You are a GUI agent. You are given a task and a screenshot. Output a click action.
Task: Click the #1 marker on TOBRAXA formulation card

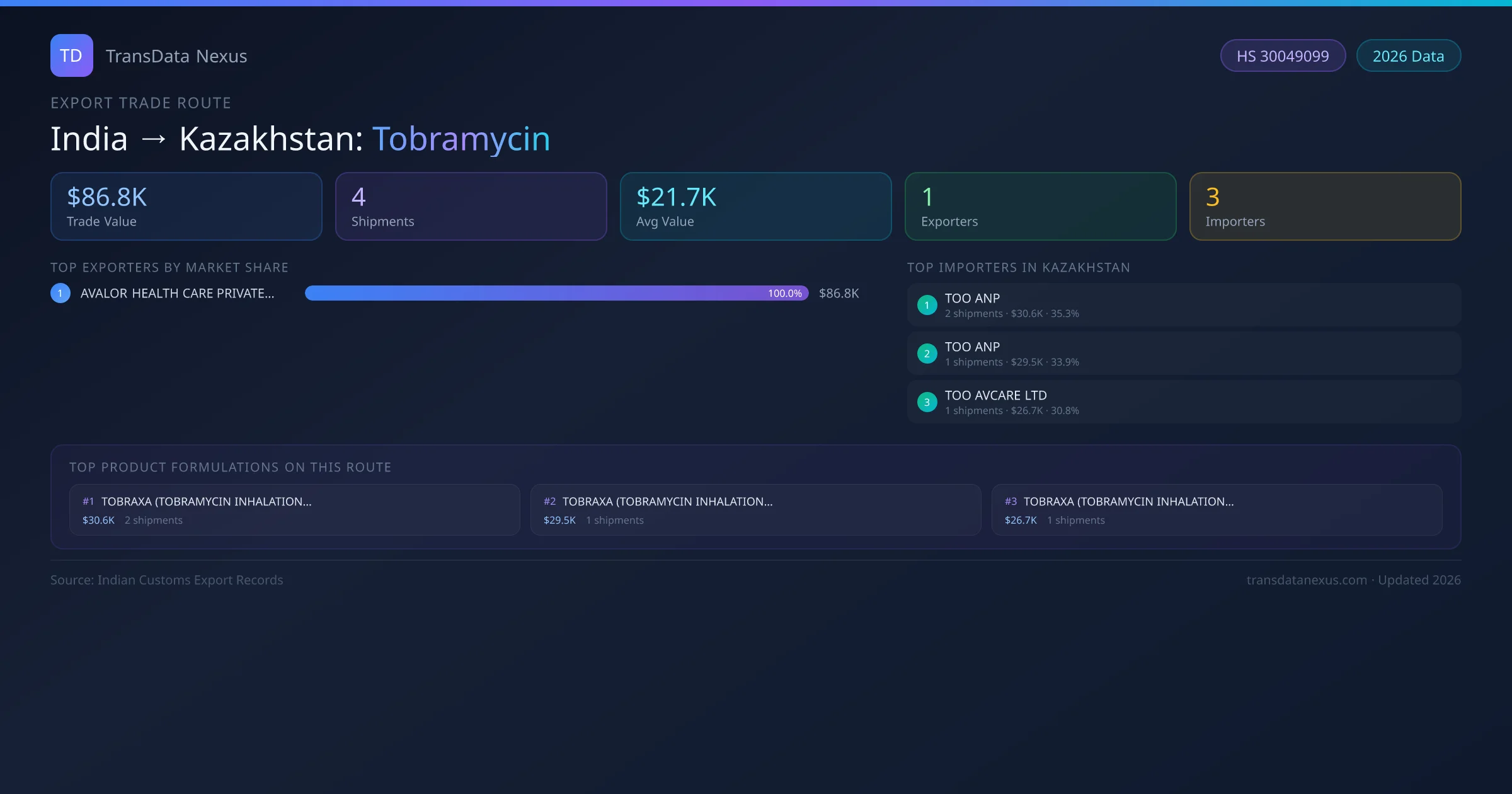click(x=88, y=502)
